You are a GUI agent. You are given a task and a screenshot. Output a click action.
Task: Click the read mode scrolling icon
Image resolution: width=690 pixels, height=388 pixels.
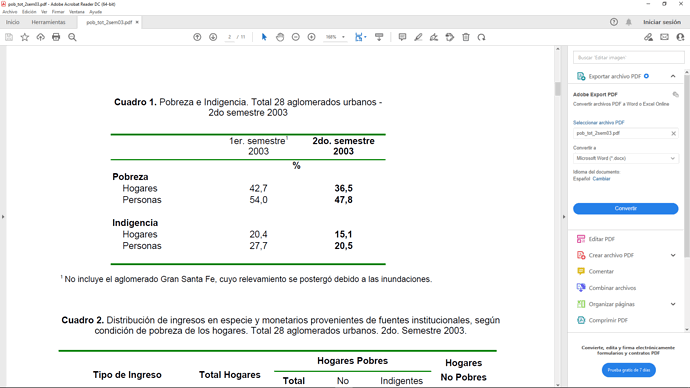click(379, 37)
